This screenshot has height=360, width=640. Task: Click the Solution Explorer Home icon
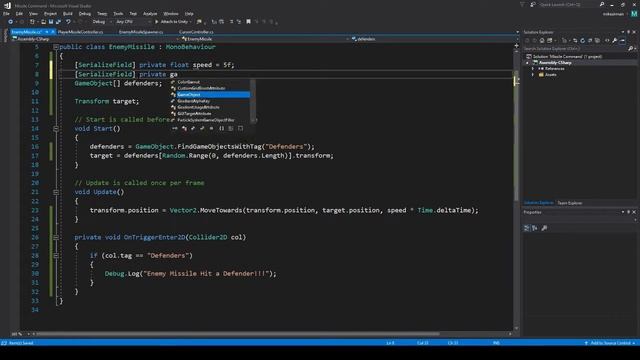tap(542, 40)
